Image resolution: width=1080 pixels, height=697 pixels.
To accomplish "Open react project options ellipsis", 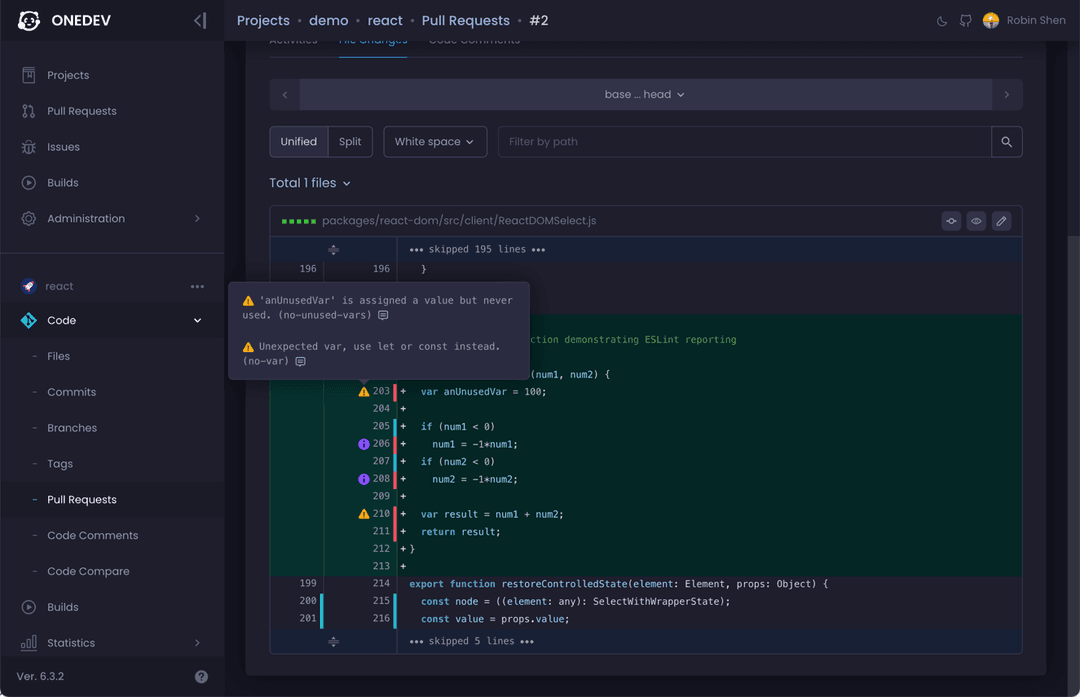I will [197, 287].
